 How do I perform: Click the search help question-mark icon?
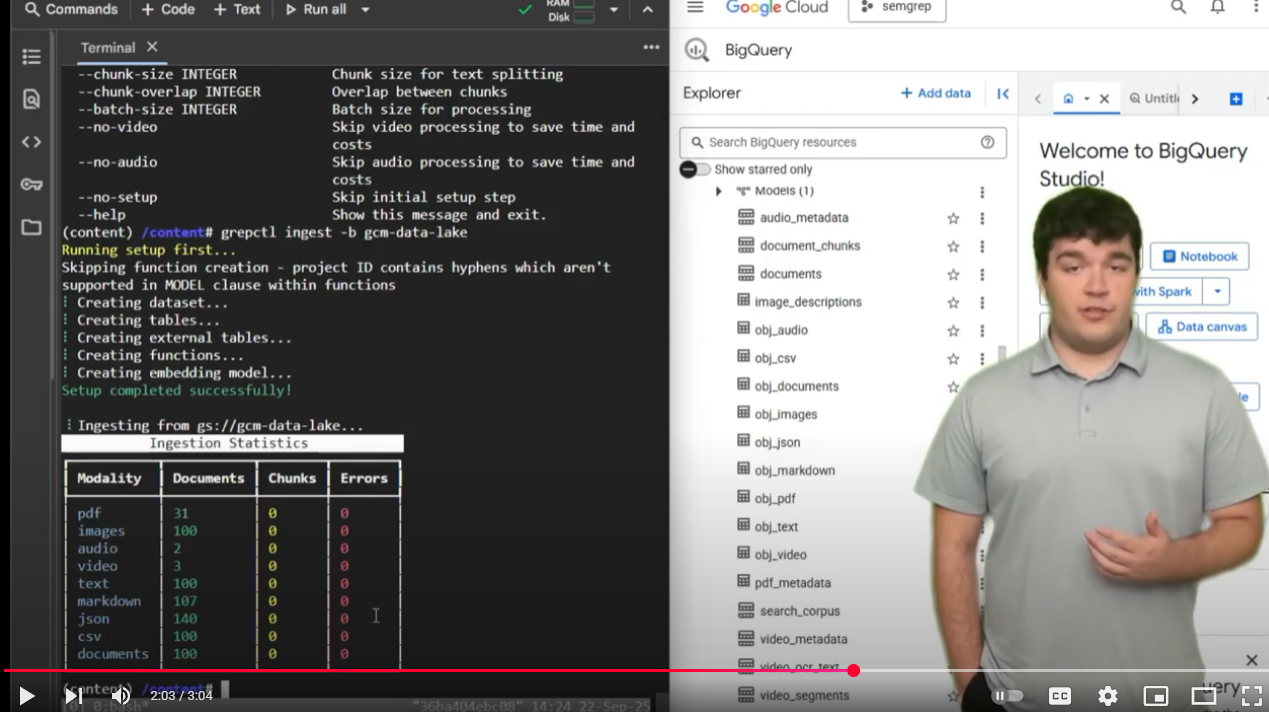click(x=988, y=142)
